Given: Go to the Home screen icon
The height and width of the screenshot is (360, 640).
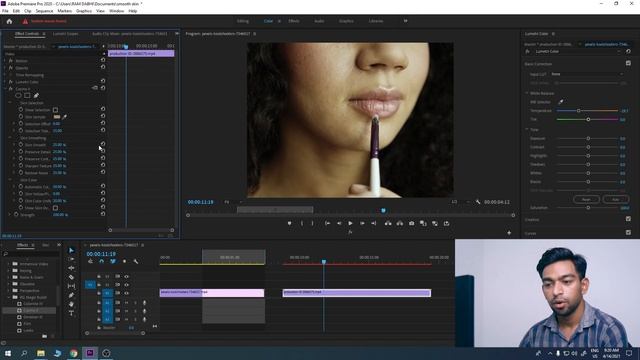Looking at the screenshot, I should click(x=9, y=21).
